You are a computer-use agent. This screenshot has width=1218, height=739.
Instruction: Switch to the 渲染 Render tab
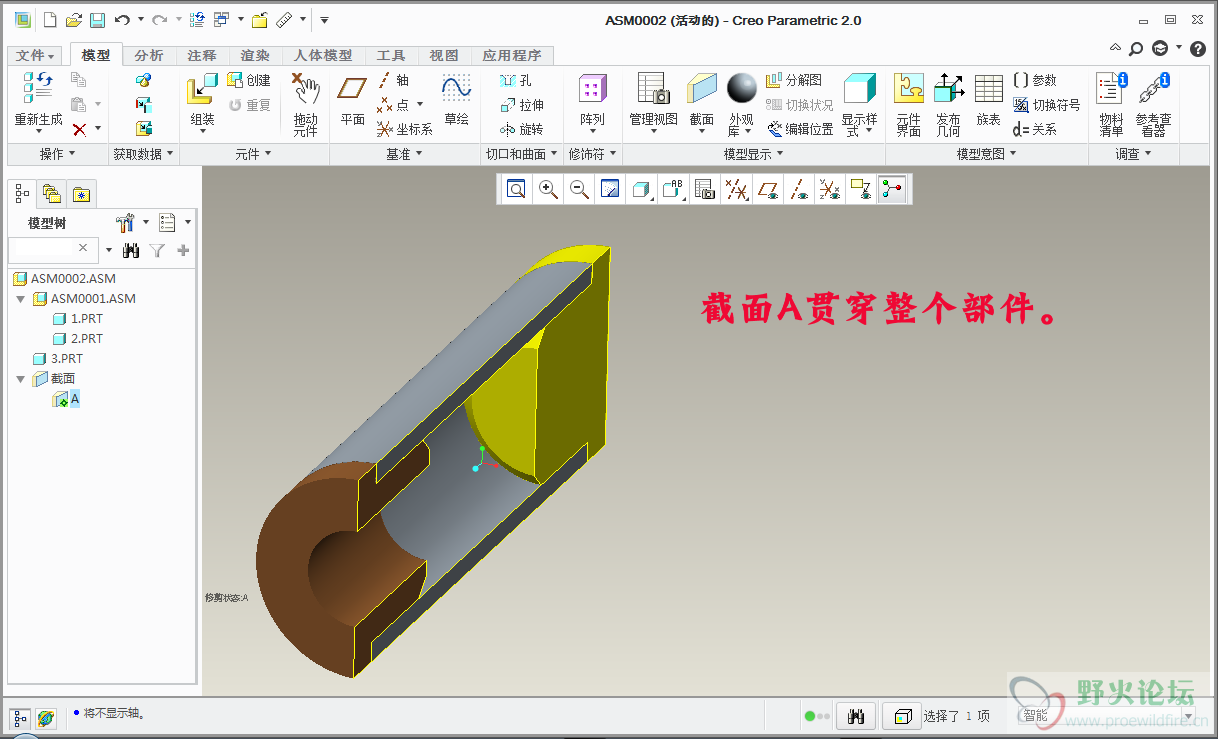tap(255, 55)
